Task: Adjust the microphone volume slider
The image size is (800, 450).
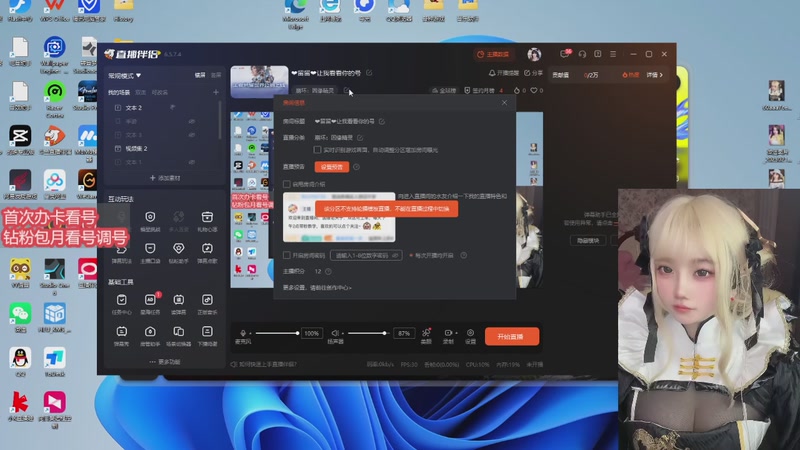Action: pos(277,333)
